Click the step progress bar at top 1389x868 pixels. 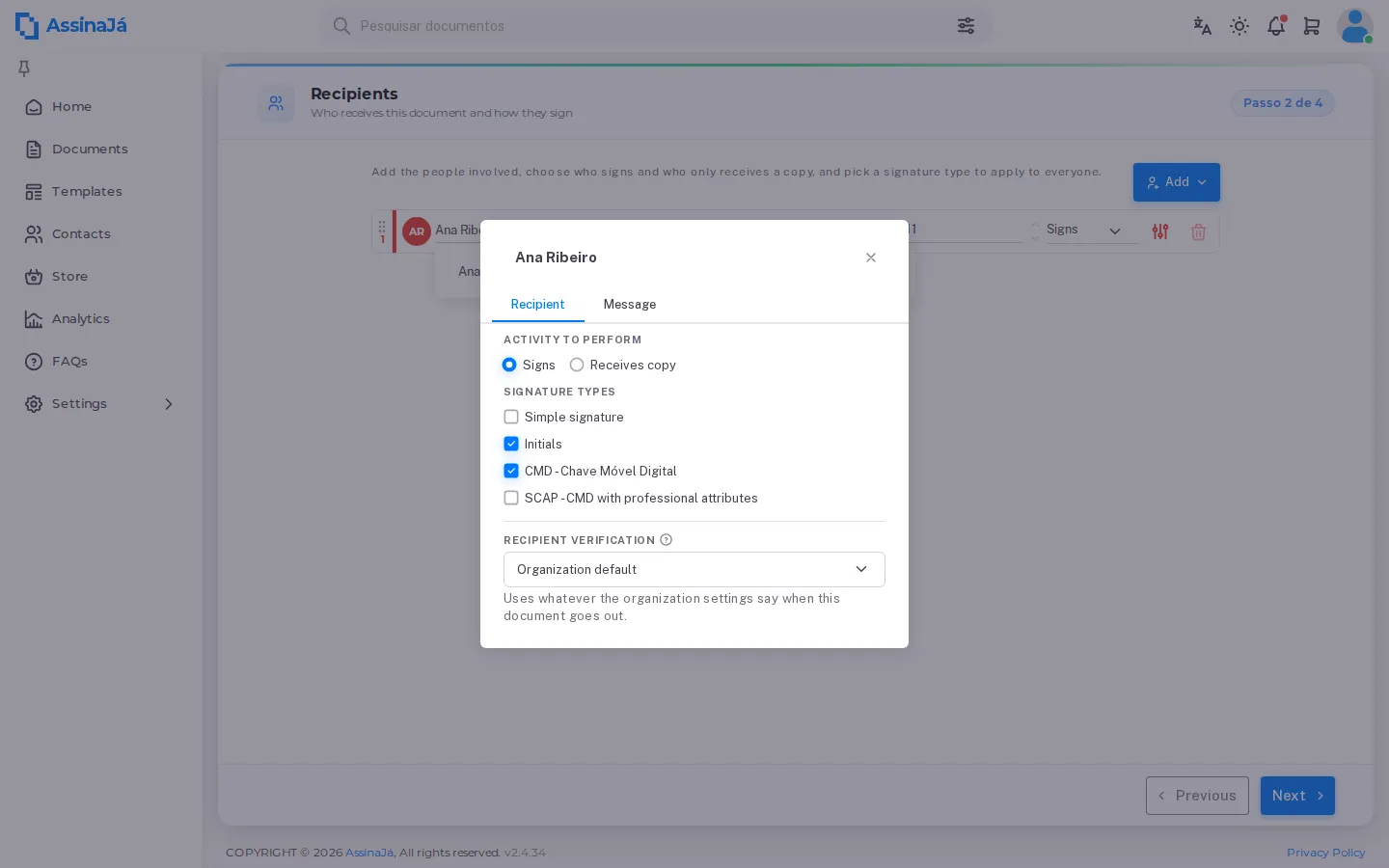(796, 66)
